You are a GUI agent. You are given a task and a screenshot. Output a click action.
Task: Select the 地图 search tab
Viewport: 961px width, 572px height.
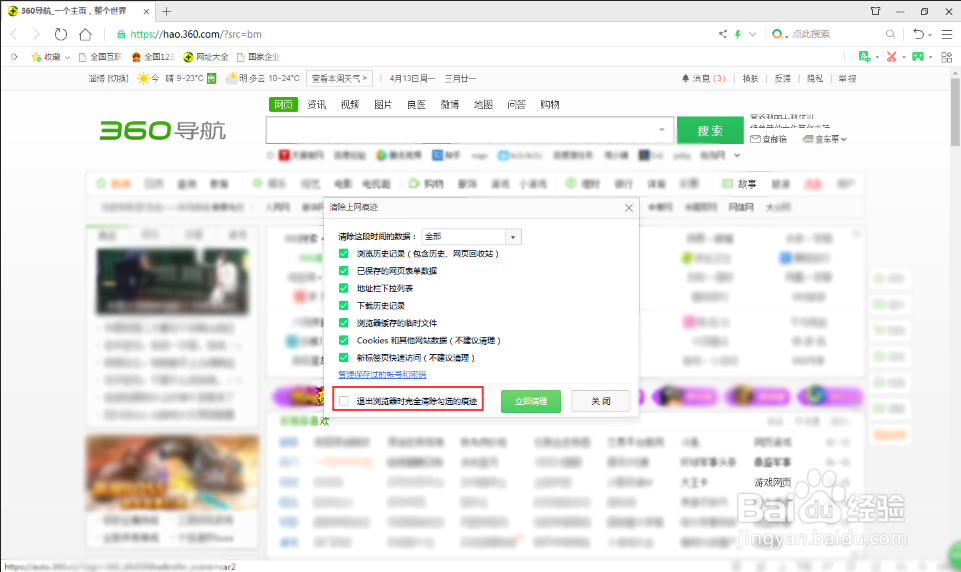pyautogui.click(x=483, y=104)
